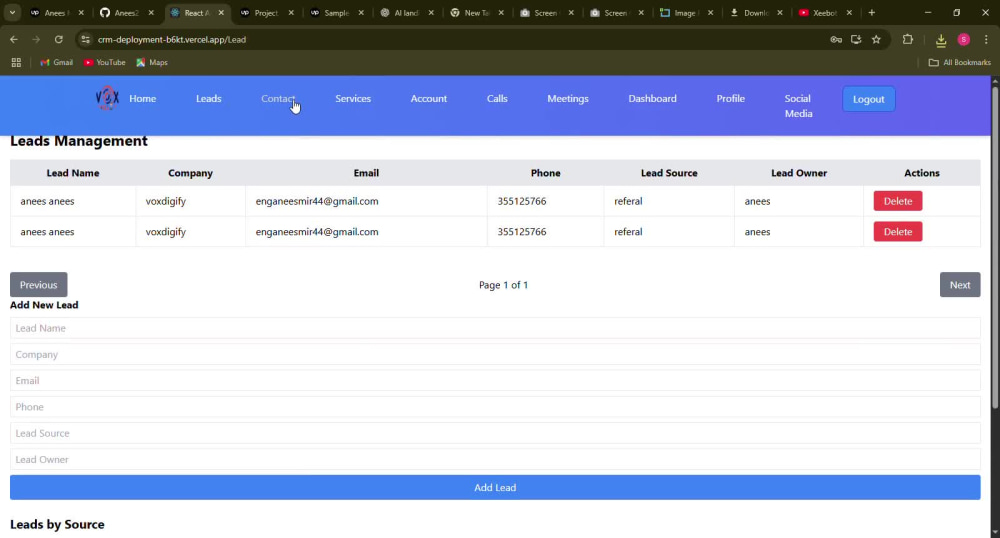Switch to the Downloads tab

click(x=756, y=13)
